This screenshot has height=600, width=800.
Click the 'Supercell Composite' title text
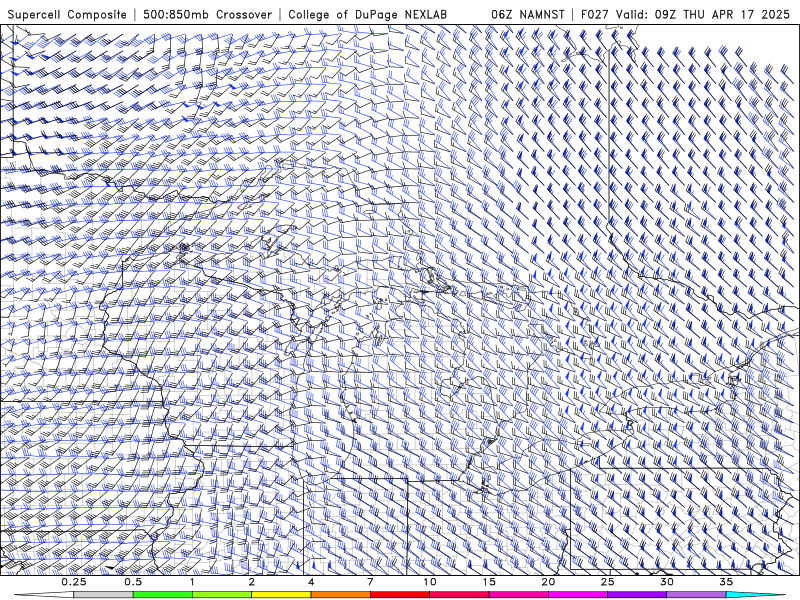(x=67, y=15)
